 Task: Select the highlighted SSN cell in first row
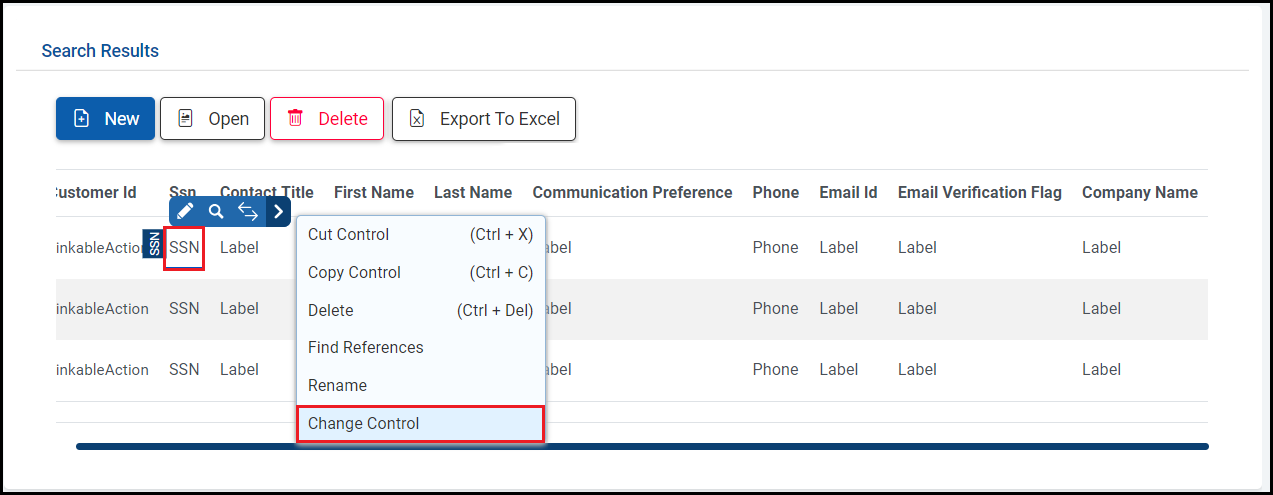point(184,248)
